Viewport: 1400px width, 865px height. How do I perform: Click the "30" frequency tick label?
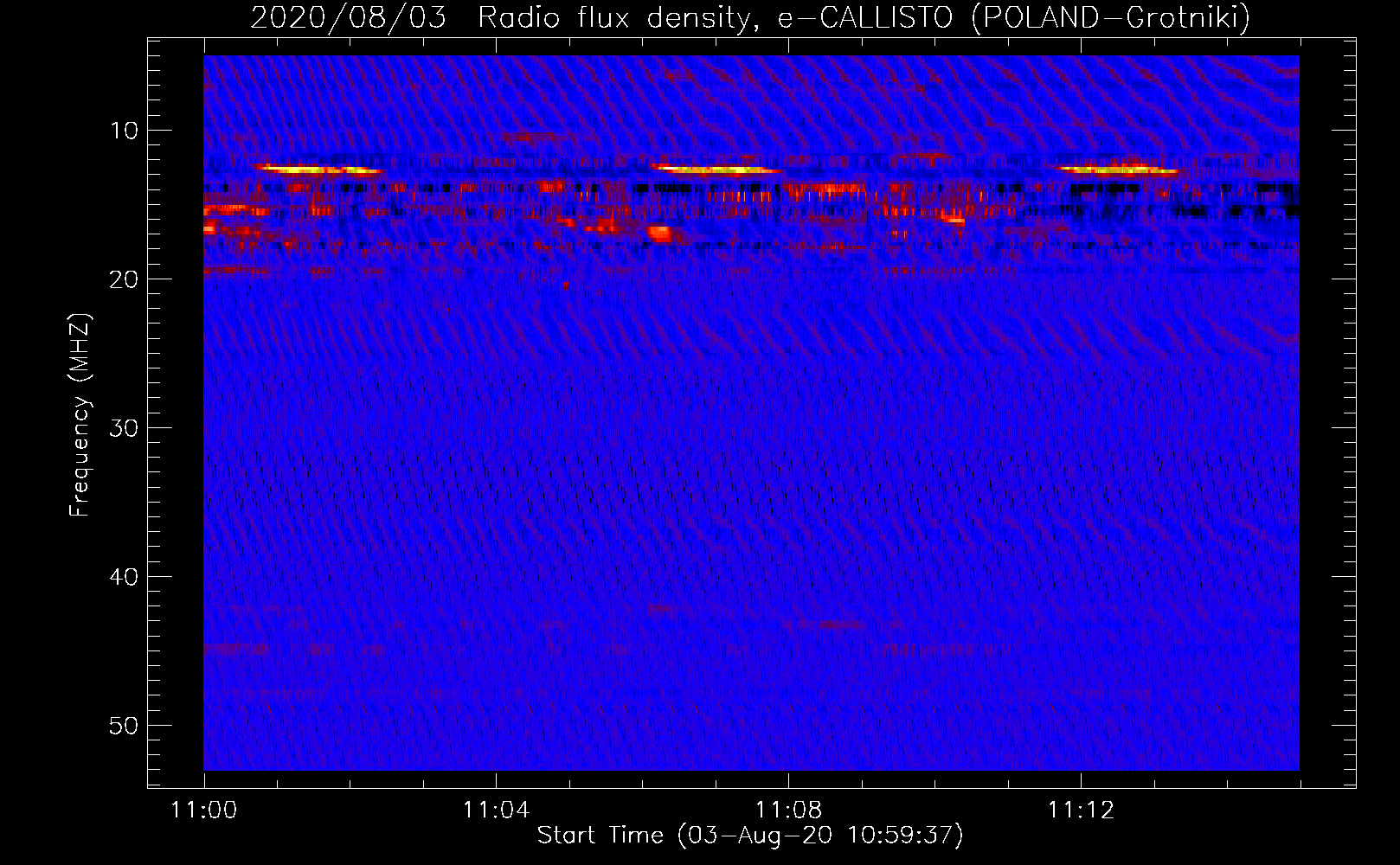click(x=125, y=428)
